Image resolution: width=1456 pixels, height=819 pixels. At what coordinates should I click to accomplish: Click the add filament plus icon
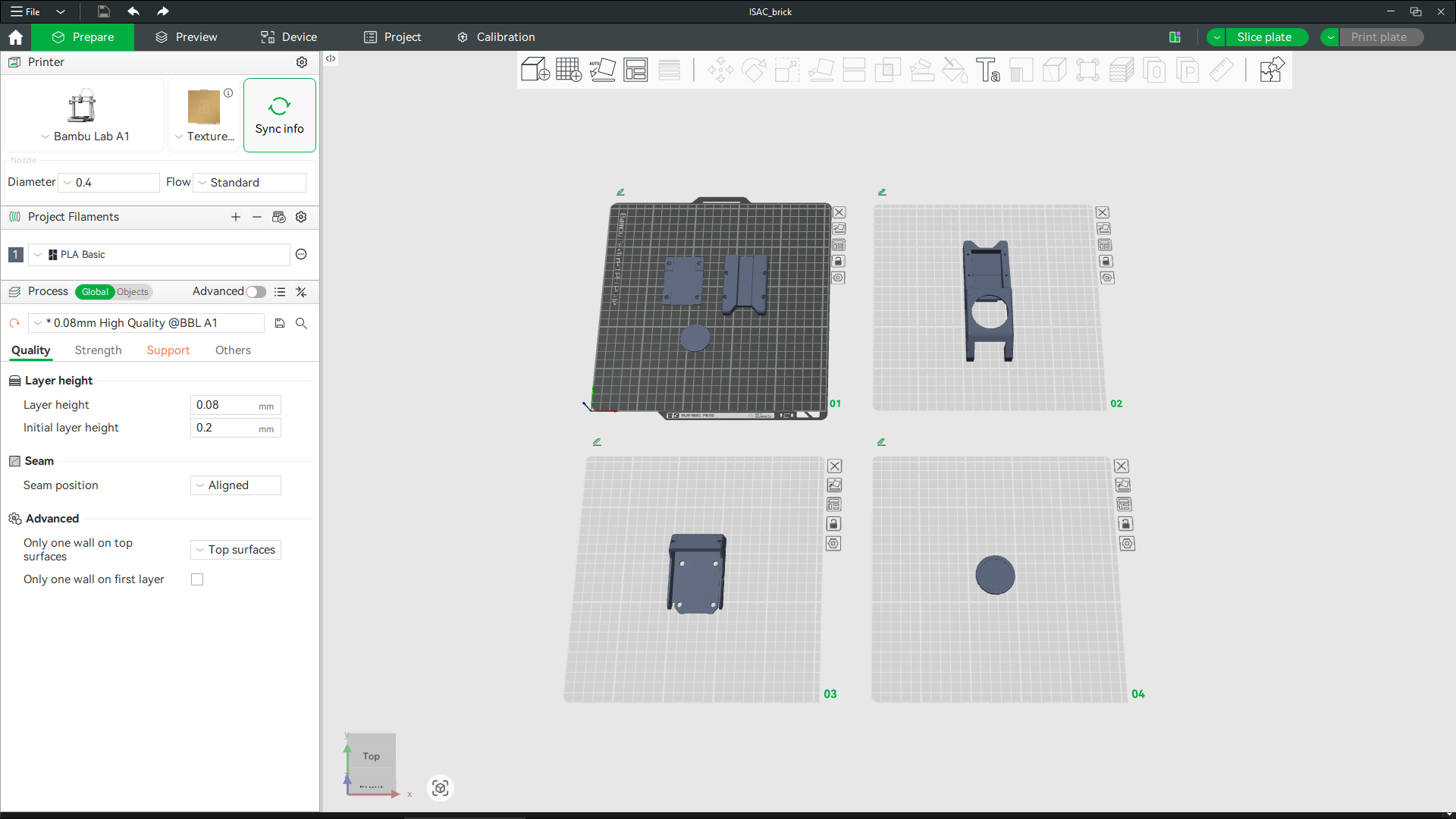(x=236, y=217)
